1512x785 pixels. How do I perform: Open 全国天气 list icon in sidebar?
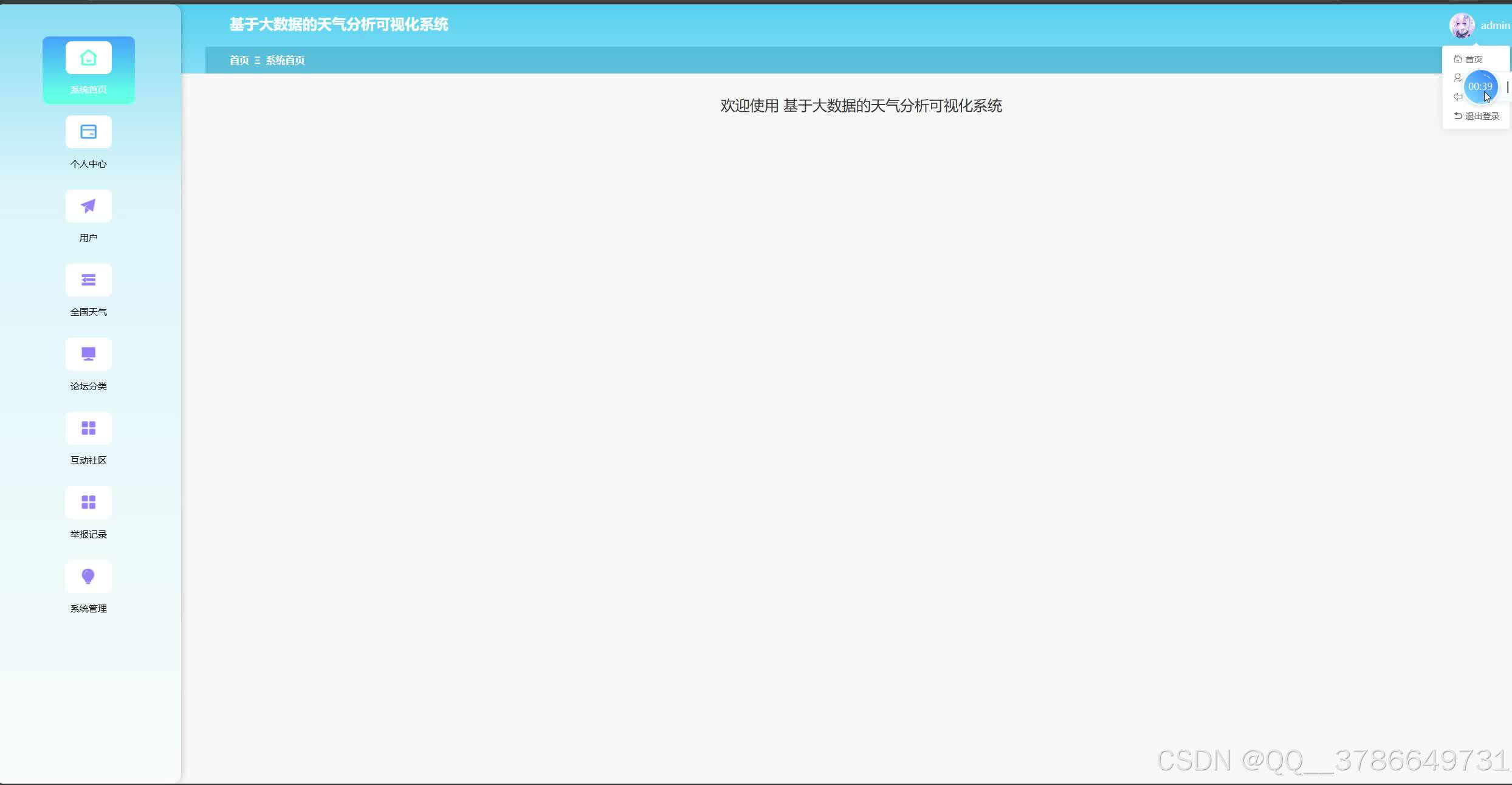pos(88,280)
